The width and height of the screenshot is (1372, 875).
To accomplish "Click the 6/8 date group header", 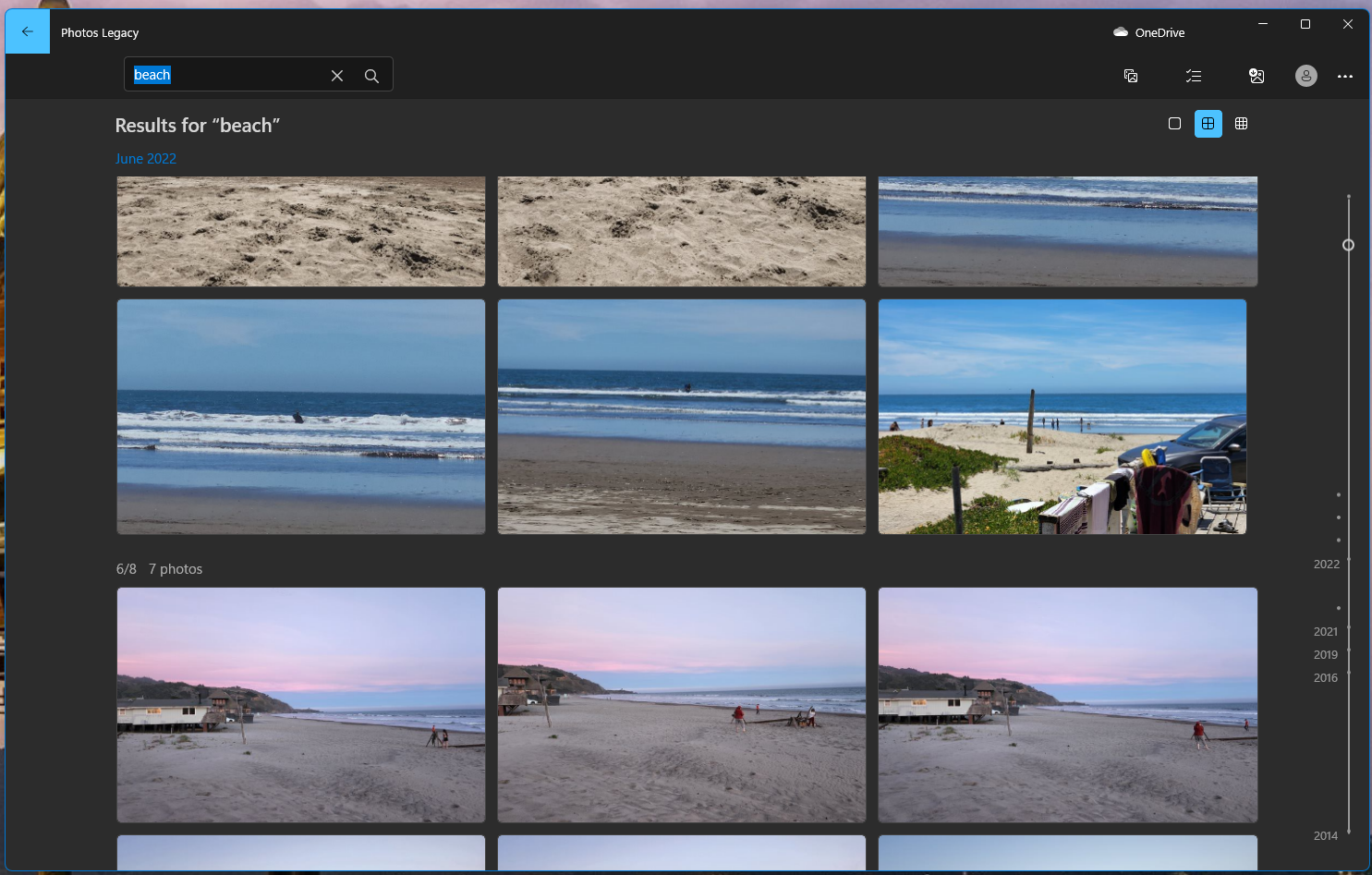I will pos(127,569).
